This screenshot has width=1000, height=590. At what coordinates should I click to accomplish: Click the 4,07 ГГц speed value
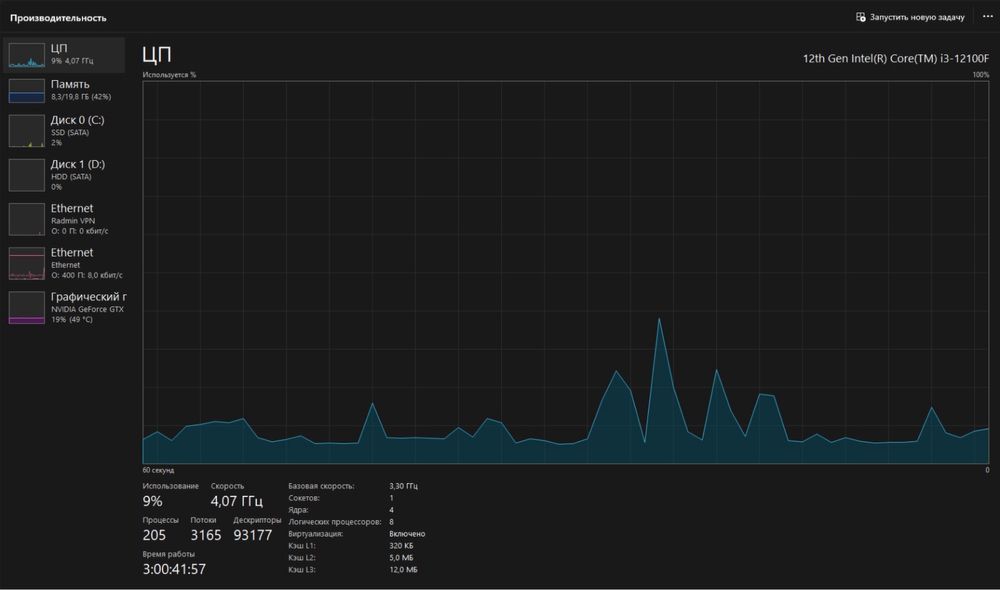pyautogui.click(x=237, y=501)
